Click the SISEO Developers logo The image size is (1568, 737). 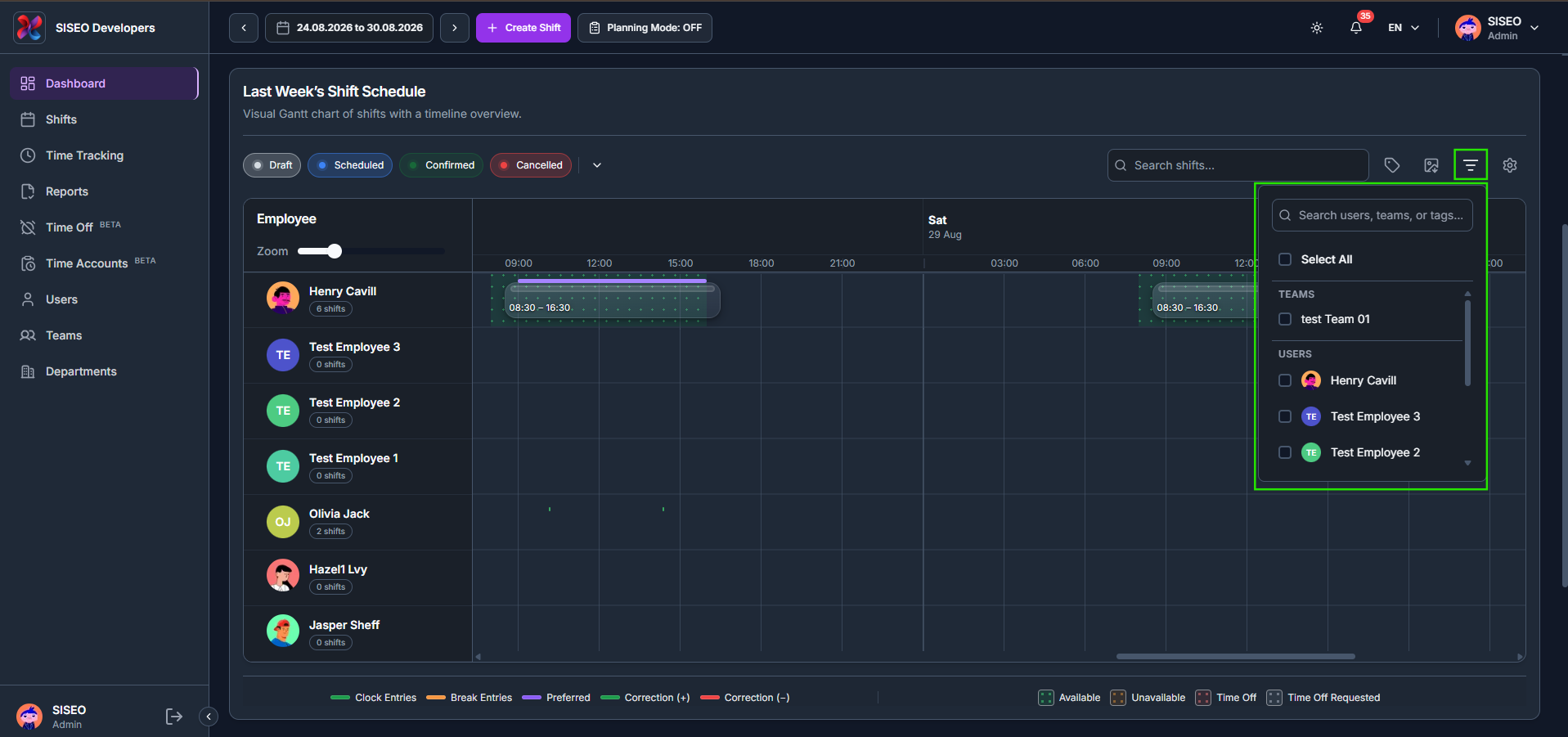29,28
